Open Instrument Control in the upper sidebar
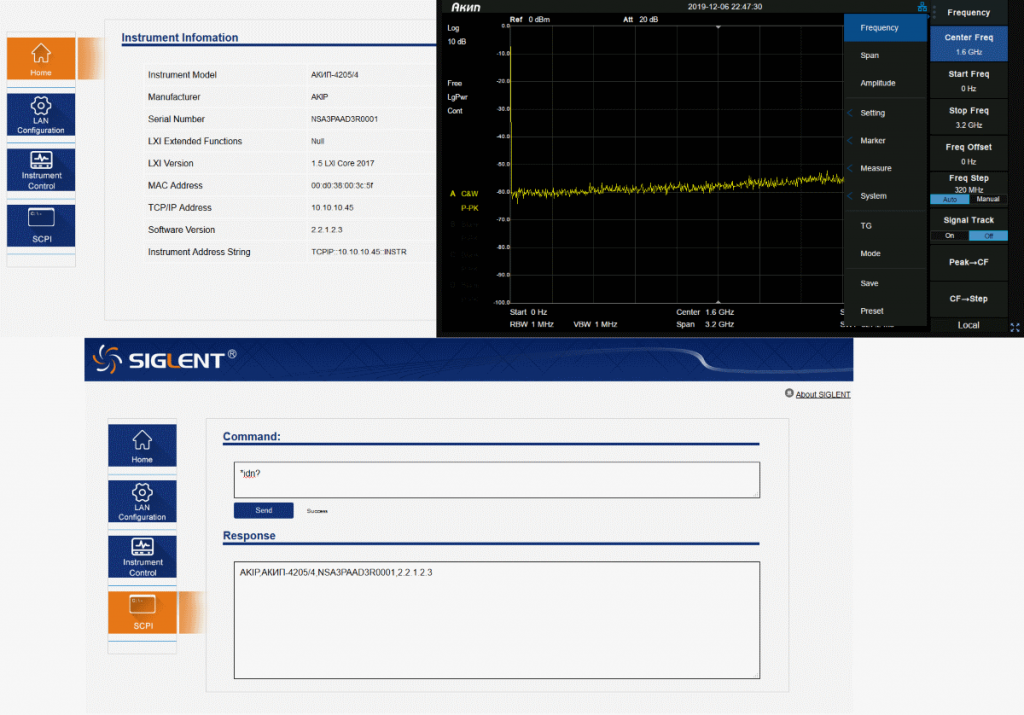 (41, 170)
